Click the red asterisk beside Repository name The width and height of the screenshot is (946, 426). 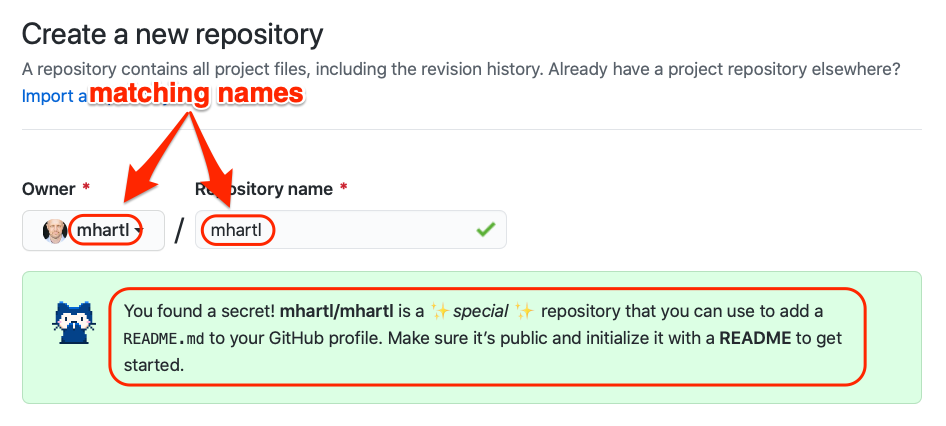[x=343, y=187]
